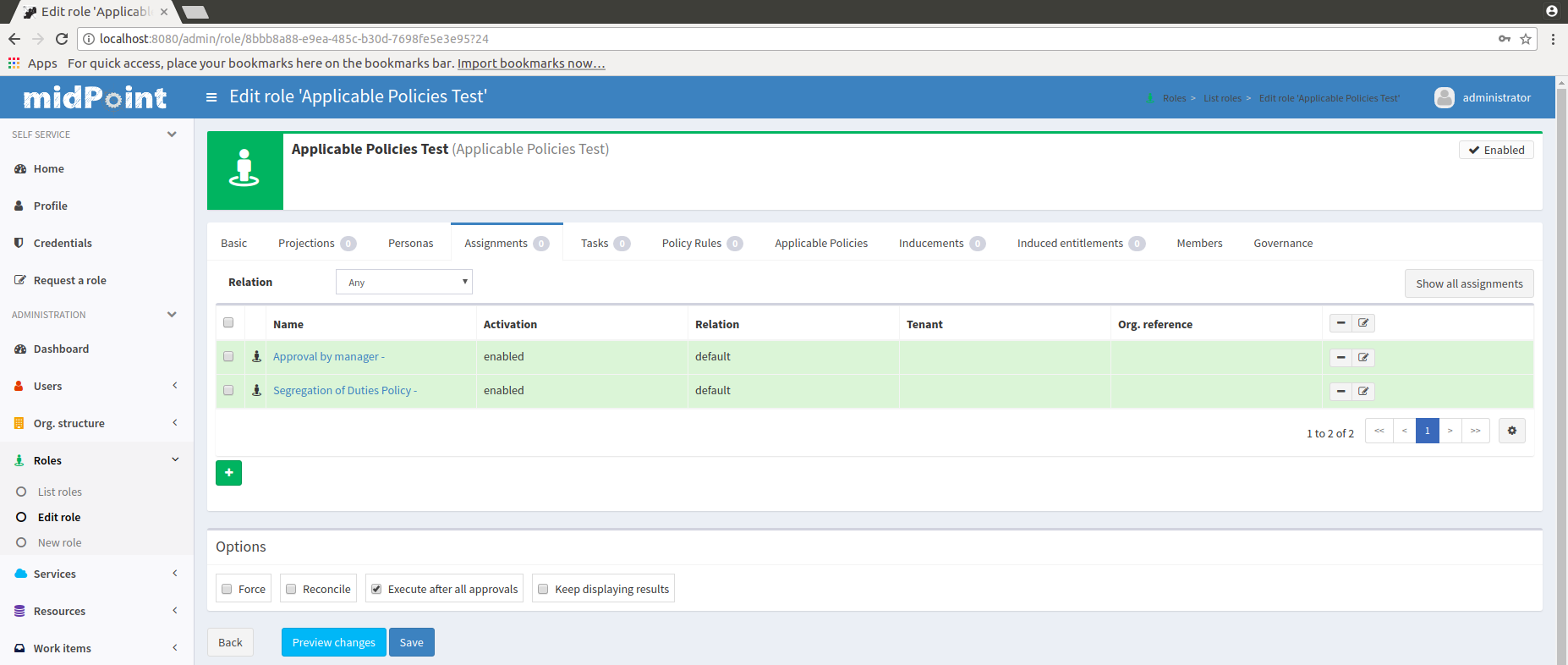1568x665 pixels.
Task: Bookmark page using star icon
Action: click(1526, 39)
